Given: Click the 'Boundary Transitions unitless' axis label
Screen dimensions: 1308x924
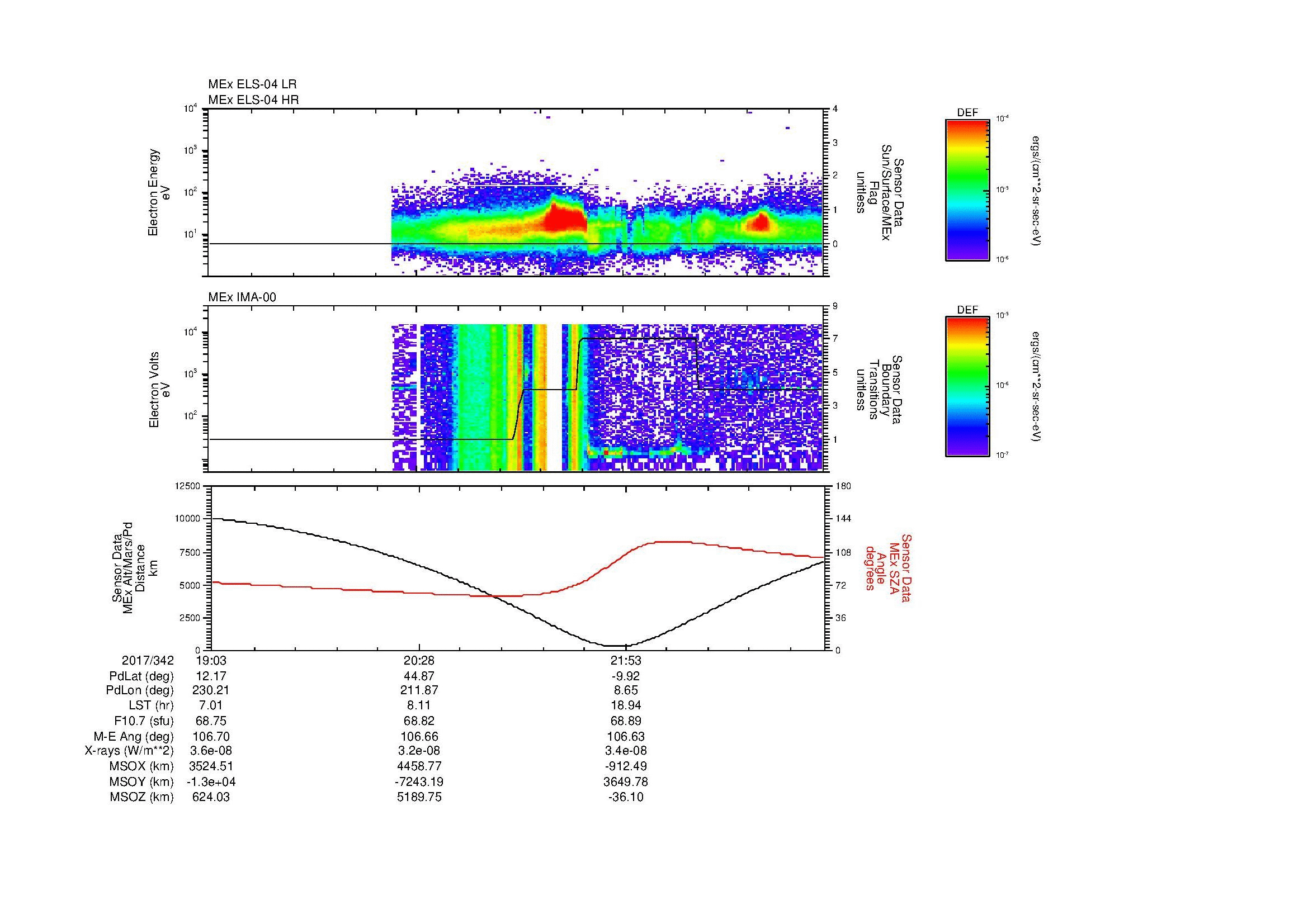Looking at the screenshot, I should tap(879, 390).
